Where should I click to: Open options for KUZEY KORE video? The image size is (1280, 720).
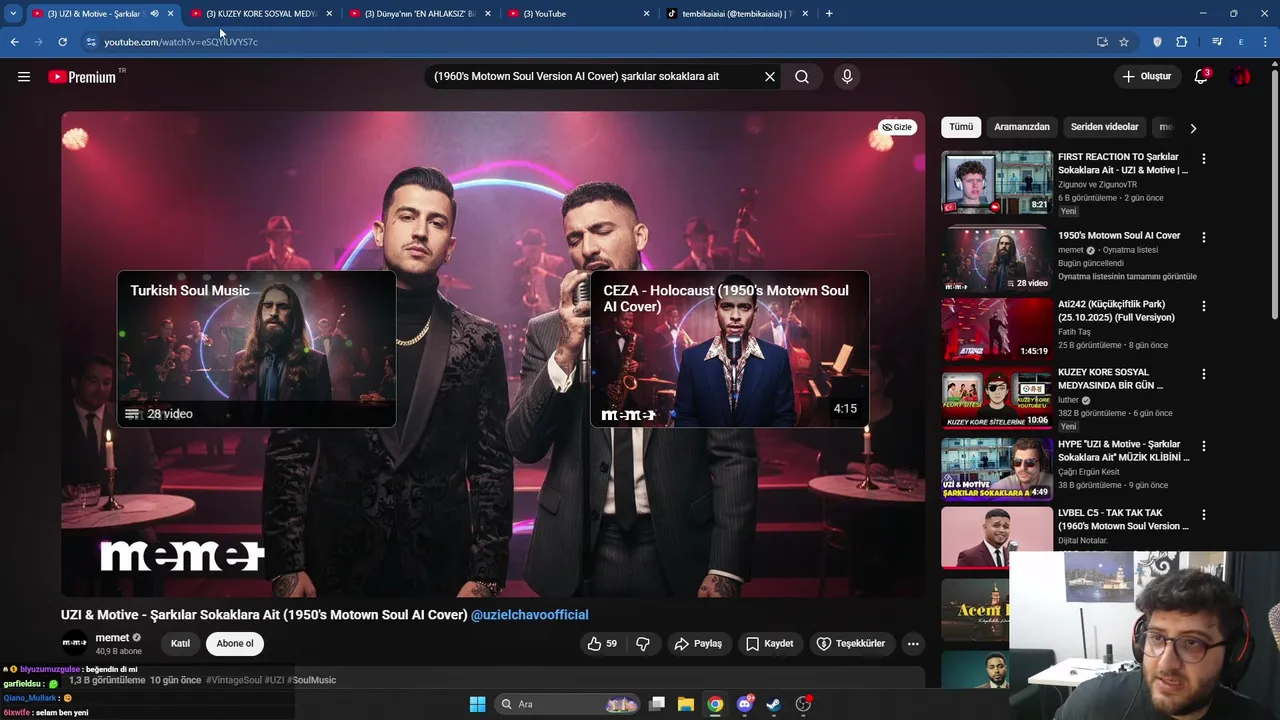pyautogui.click(x=1203, y=374)
